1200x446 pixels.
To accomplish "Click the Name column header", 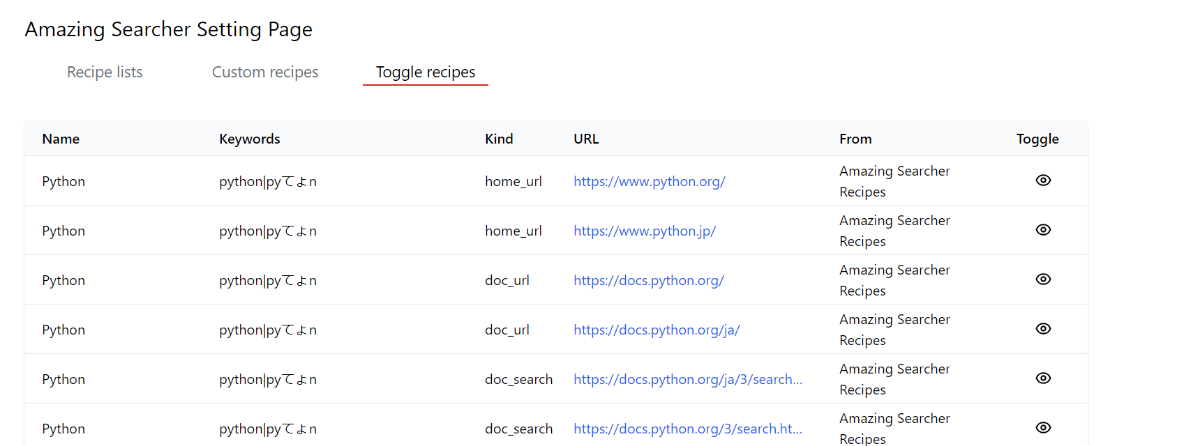I will point(61,139).
